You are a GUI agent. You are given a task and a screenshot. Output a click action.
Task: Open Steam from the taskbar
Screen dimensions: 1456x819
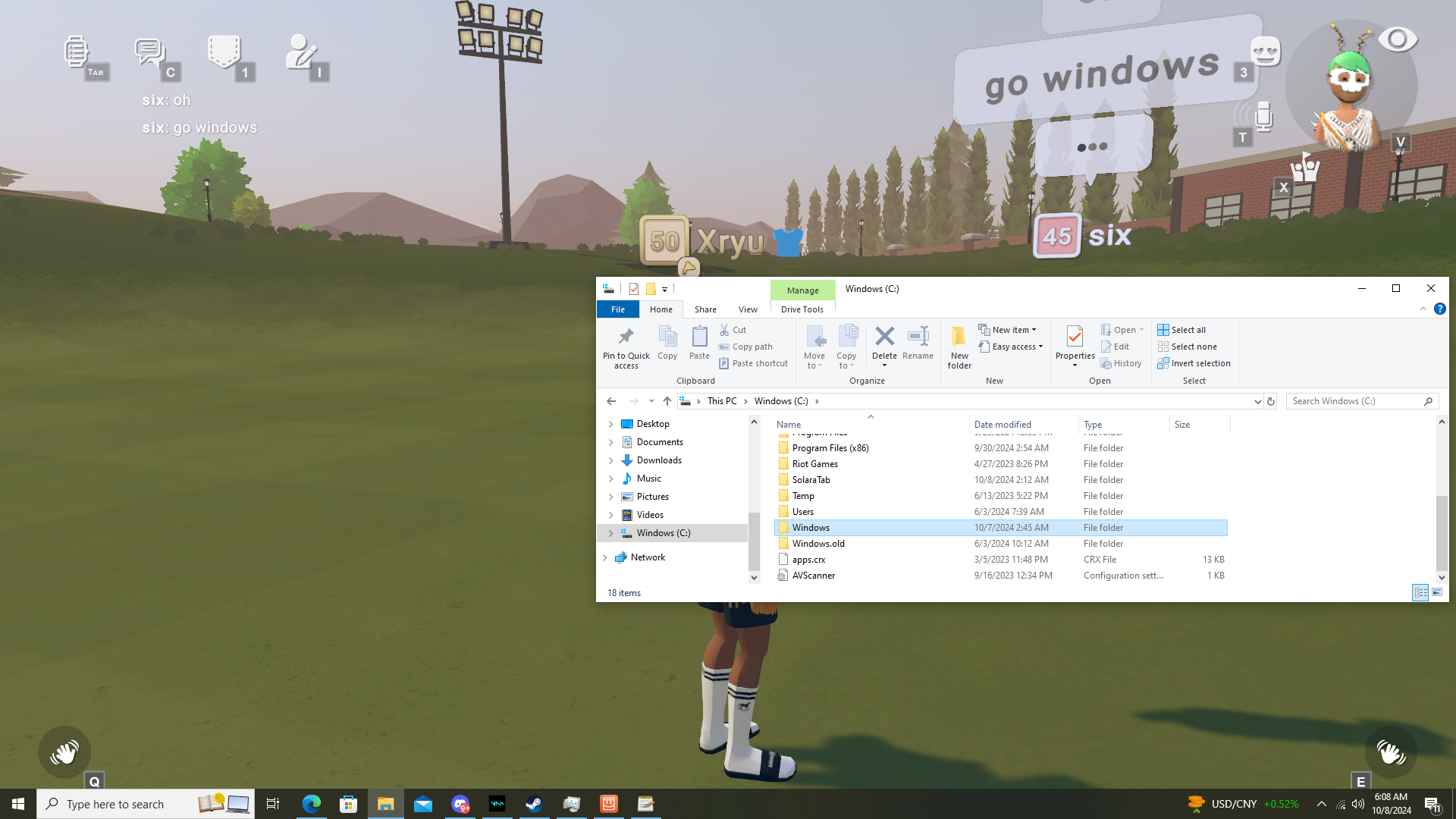click(534, 804)
